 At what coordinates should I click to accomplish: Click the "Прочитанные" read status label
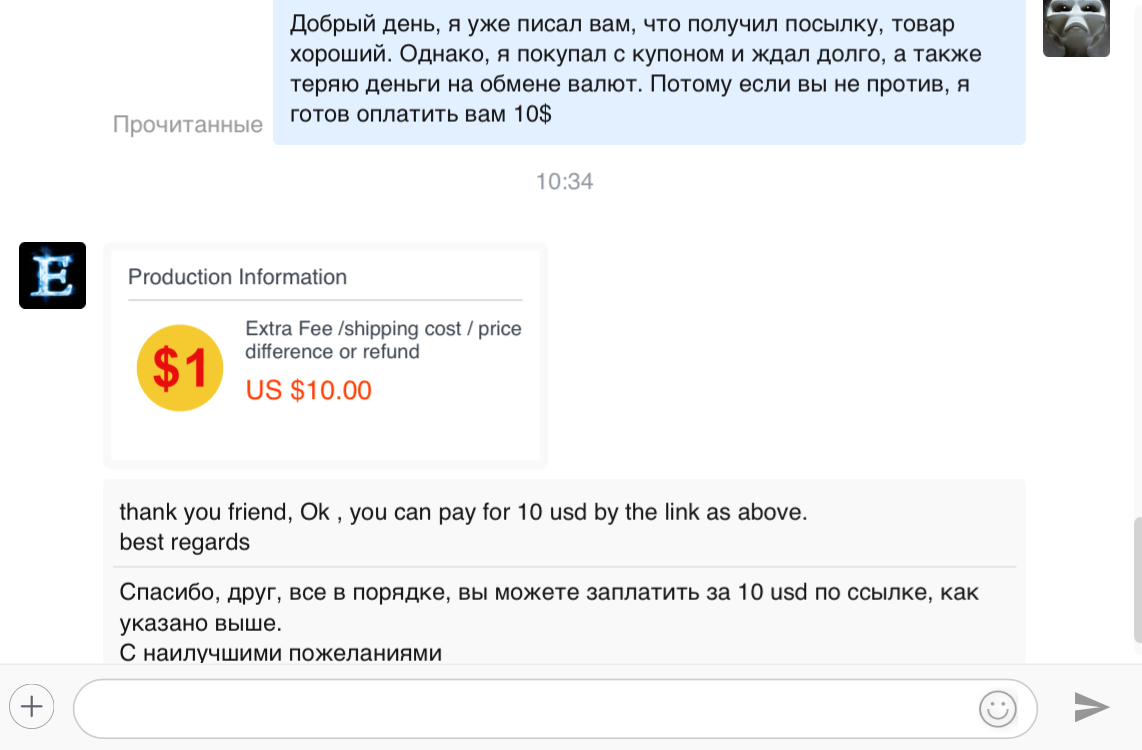[x=188, y=125]
